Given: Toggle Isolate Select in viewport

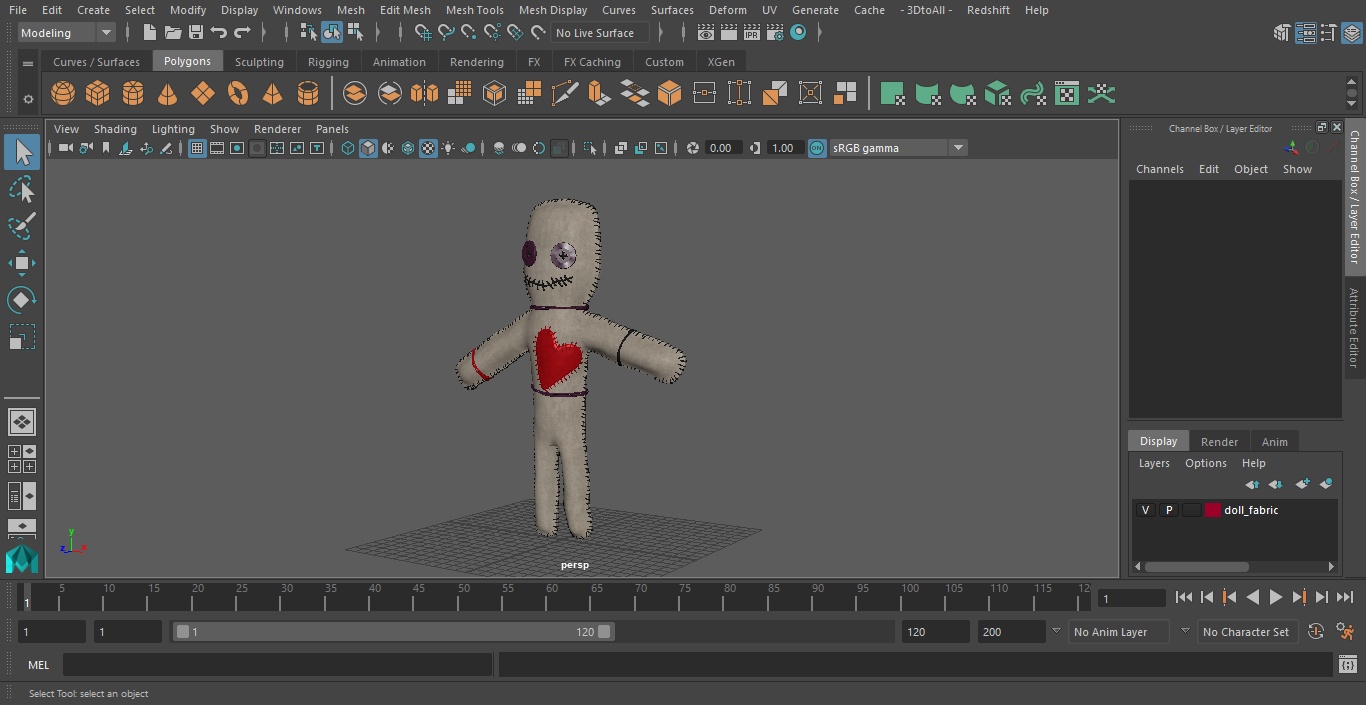Looking at the screenshot, I should click(x=590, y=148).
